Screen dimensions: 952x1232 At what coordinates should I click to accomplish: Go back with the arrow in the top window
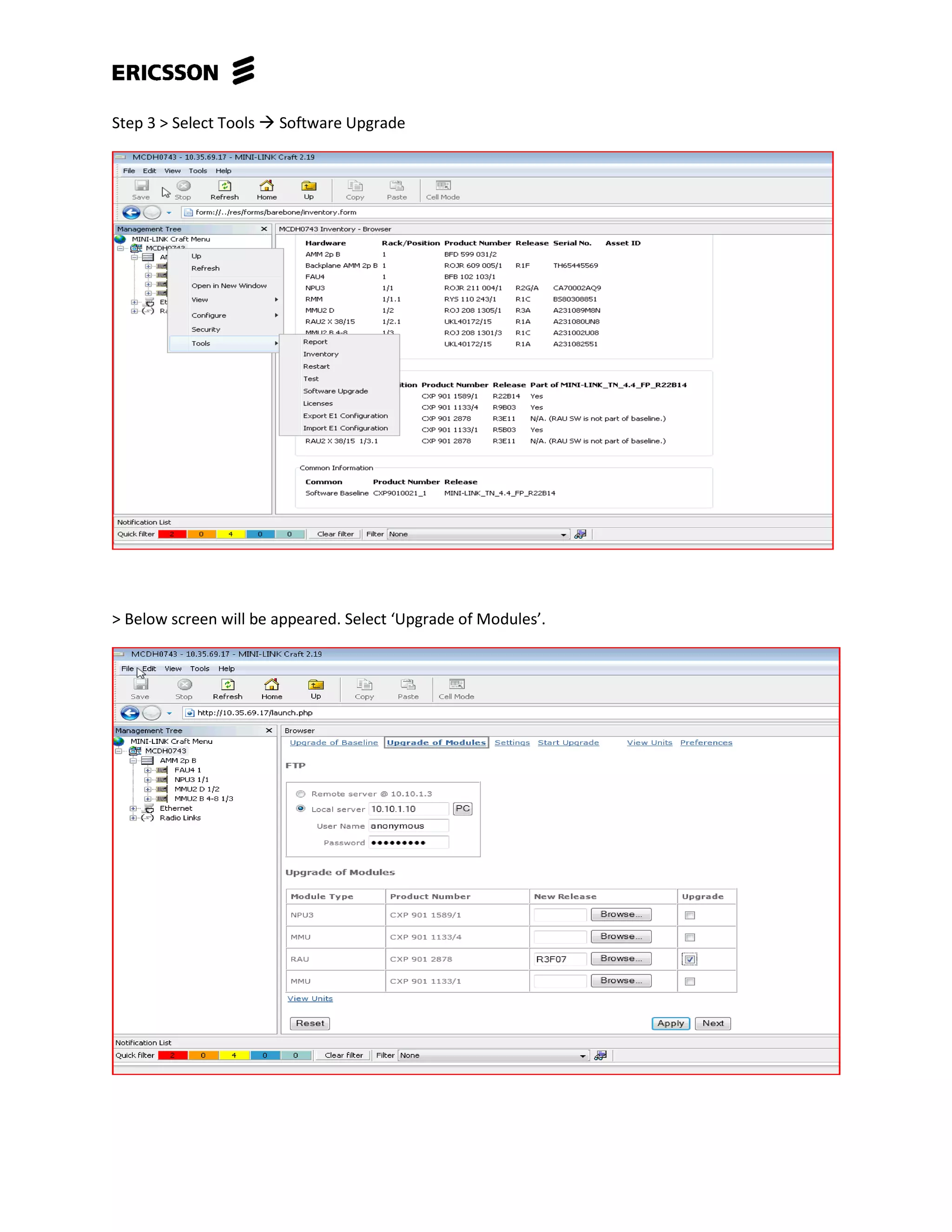(x=131, y=212)
